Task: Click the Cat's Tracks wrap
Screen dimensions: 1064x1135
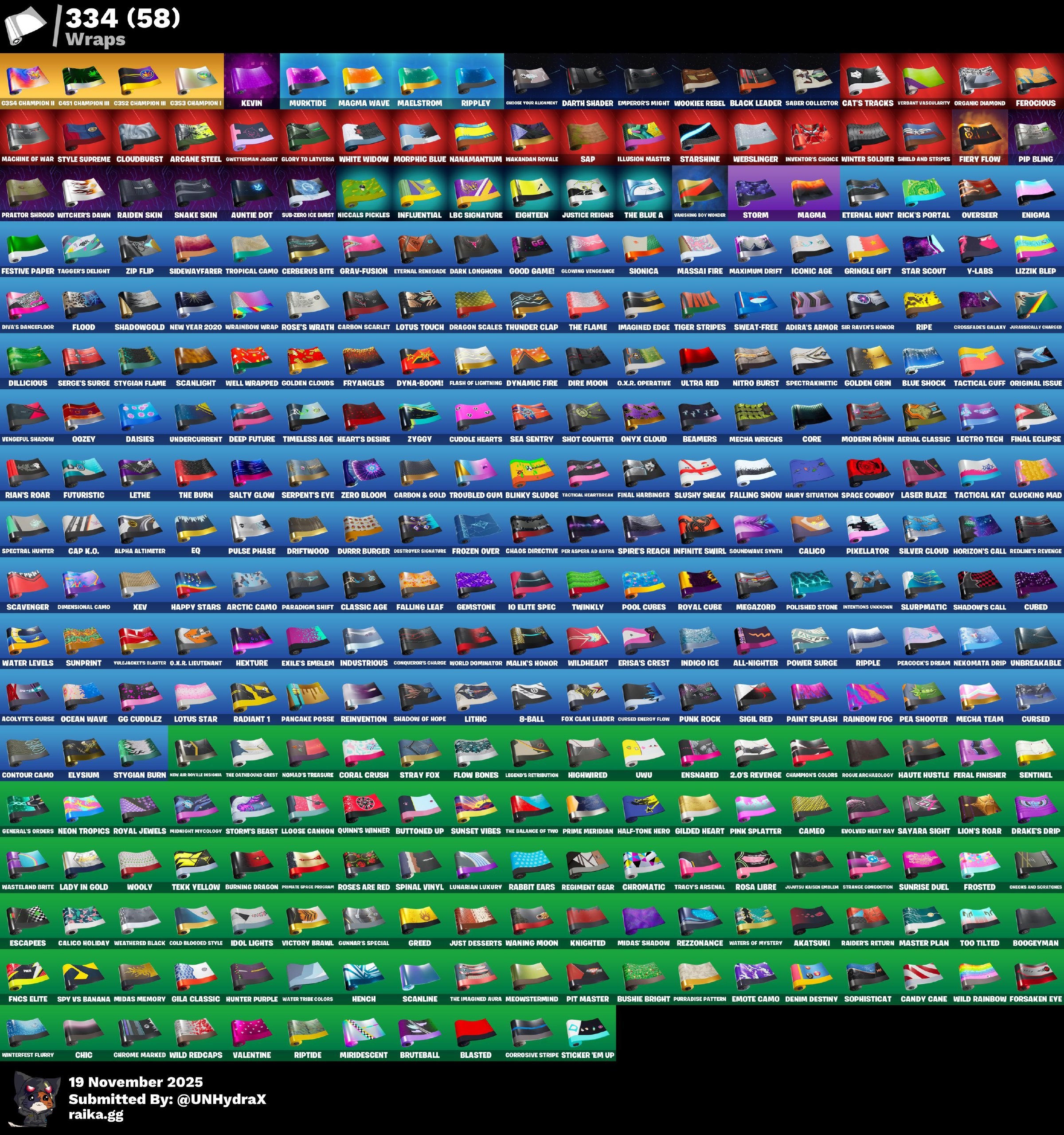Action: 867,79
